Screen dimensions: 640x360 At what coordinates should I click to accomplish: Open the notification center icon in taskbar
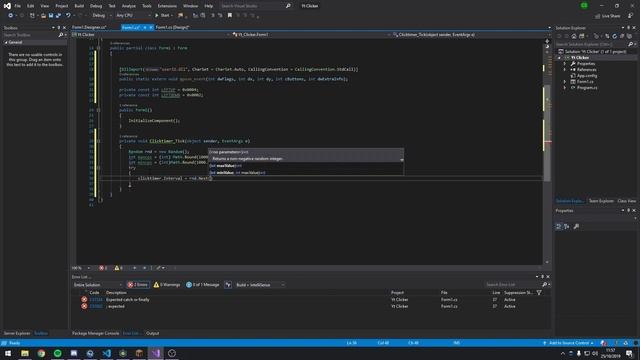click(x=629, y=353)
